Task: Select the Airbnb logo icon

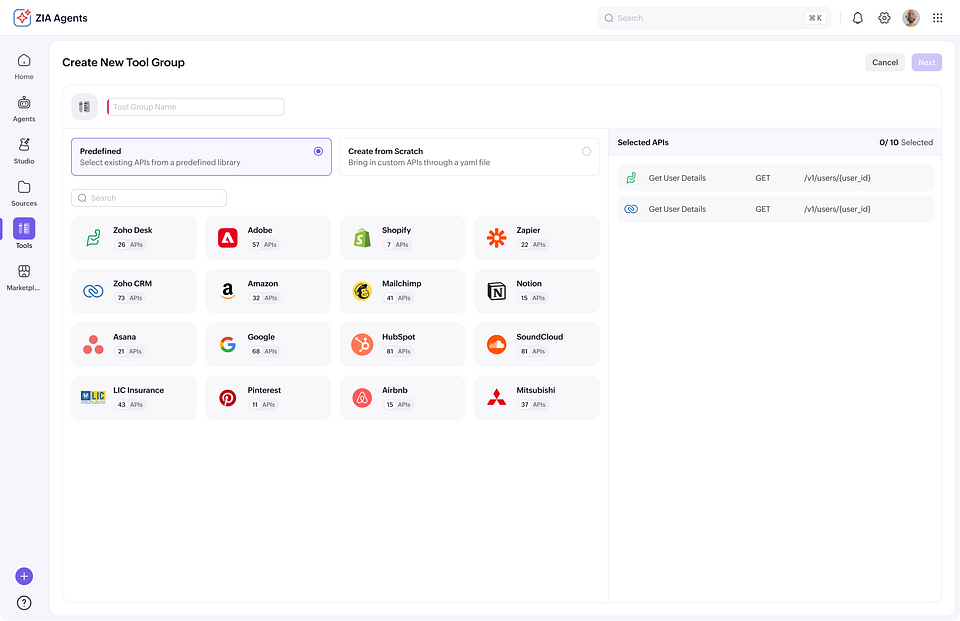Action: point(362,397)
